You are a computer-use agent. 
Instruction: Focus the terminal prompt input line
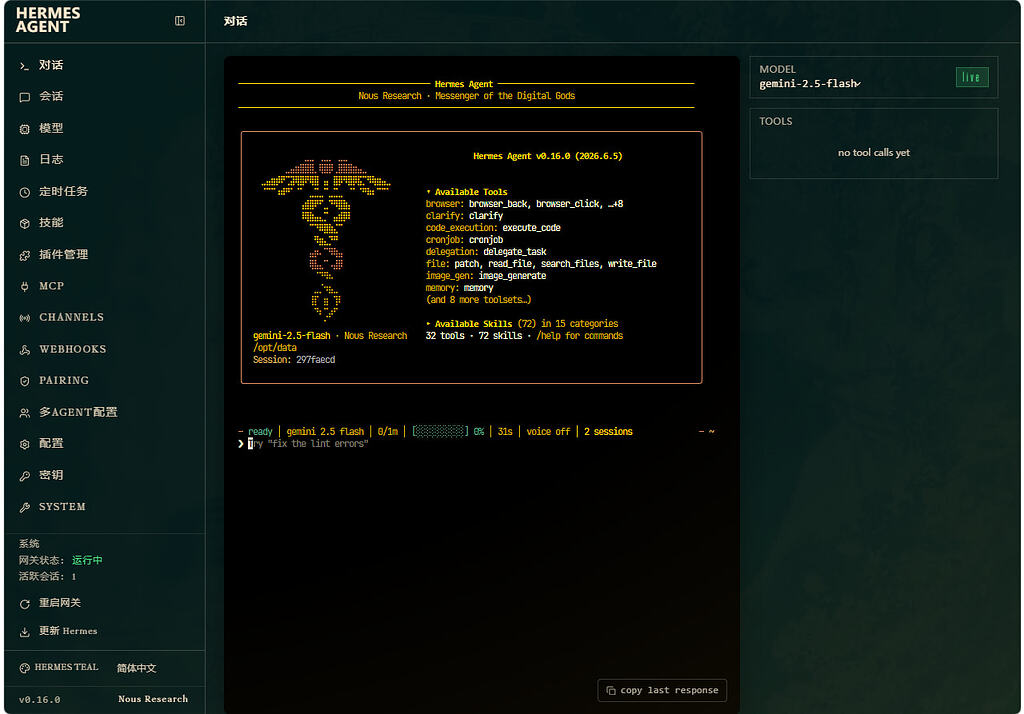point(477,444)
